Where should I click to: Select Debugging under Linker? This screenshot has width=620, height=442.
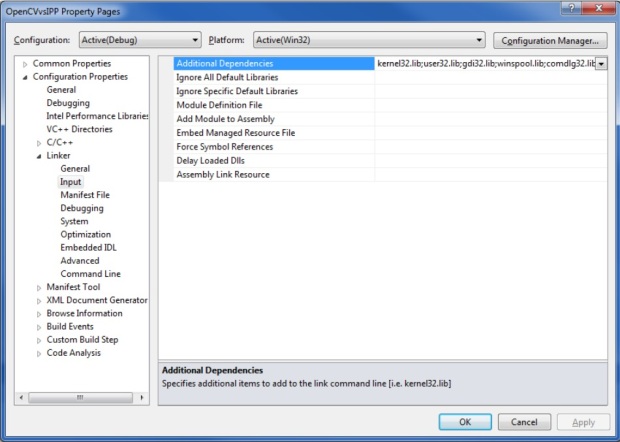click(x=82, y=208)
